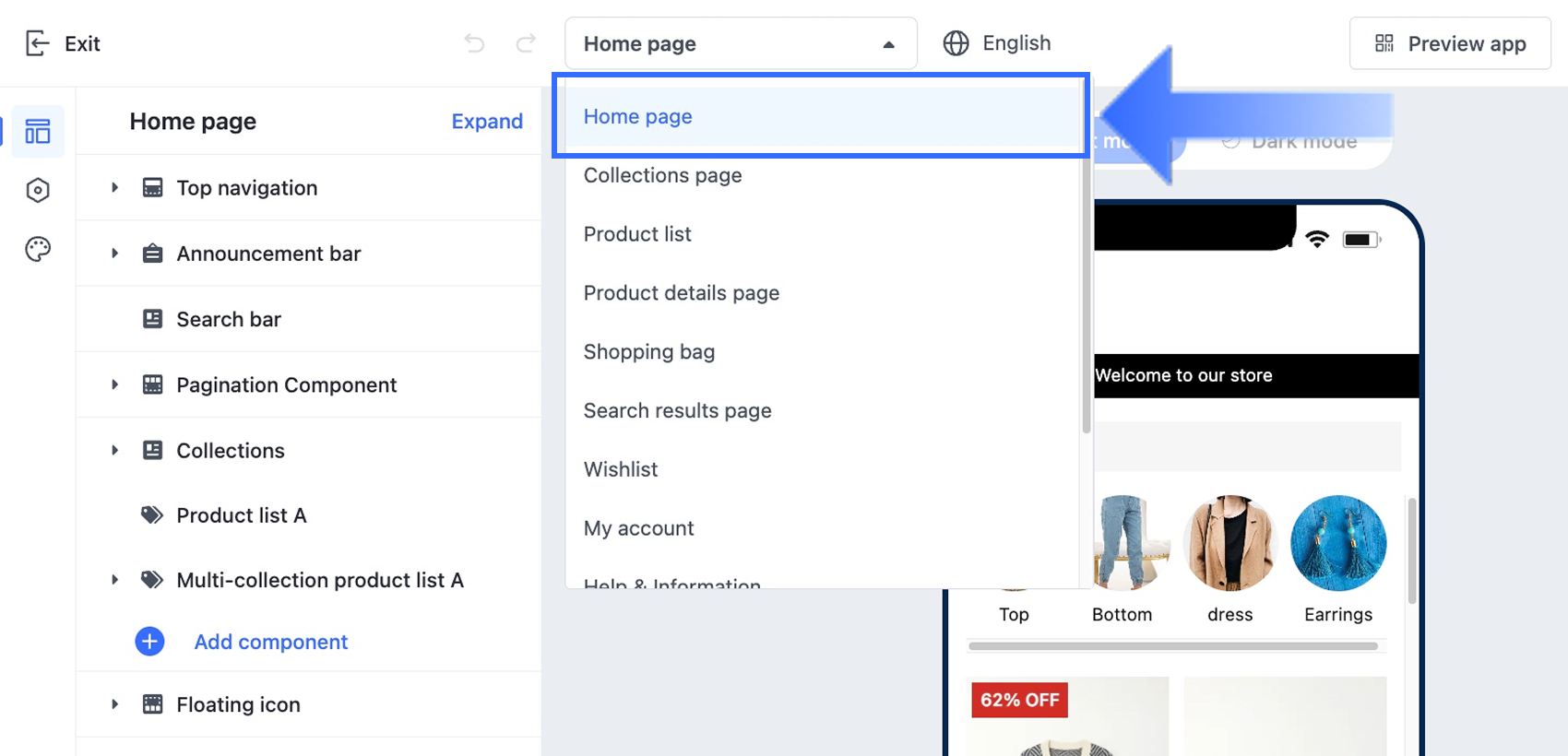Click the Expand link
1568x756 pixels.
[x=486, y=122]
